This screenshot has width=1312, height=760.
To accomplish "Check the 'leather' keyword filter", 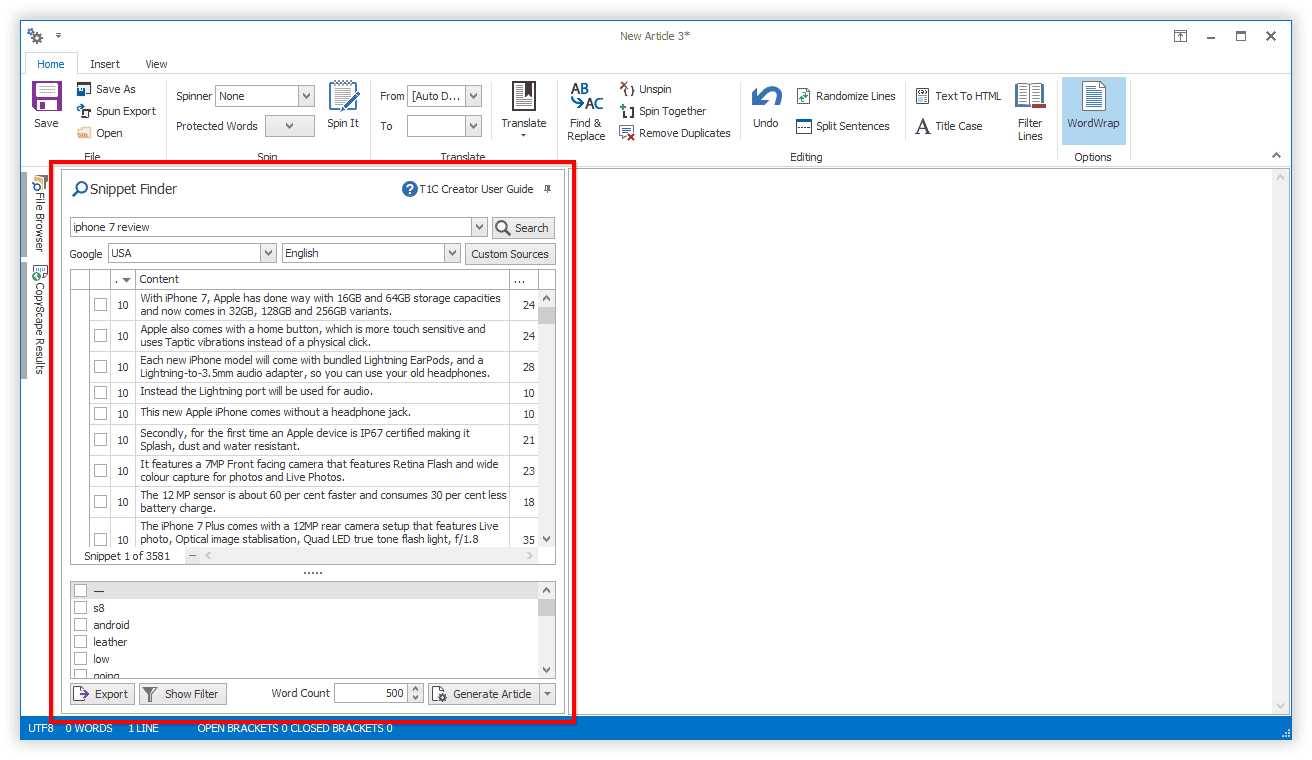I will [80, 642].
